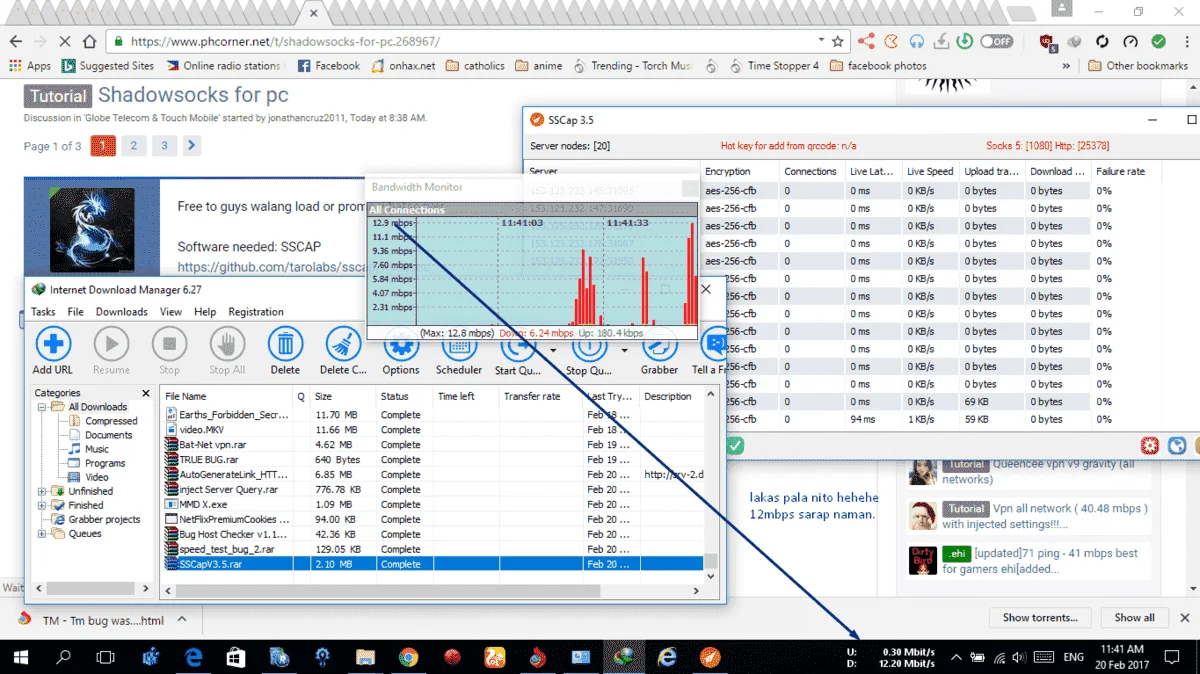This screenshot has width=1200, height=674.
Task: Open the anime bookmark folder
Action: pyautogui.click(x=539, y=66)
